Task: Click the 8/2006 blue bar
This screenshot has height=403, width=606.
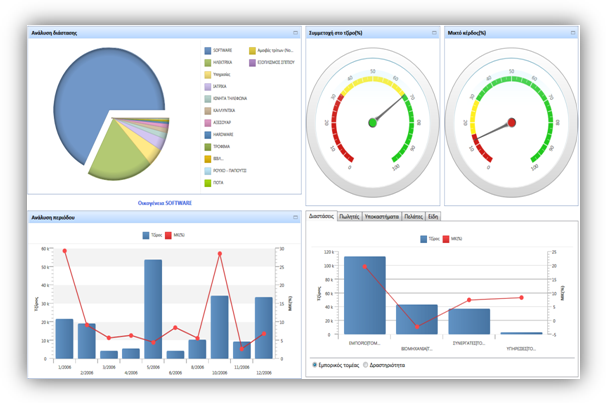Action: tap(197, 349)
